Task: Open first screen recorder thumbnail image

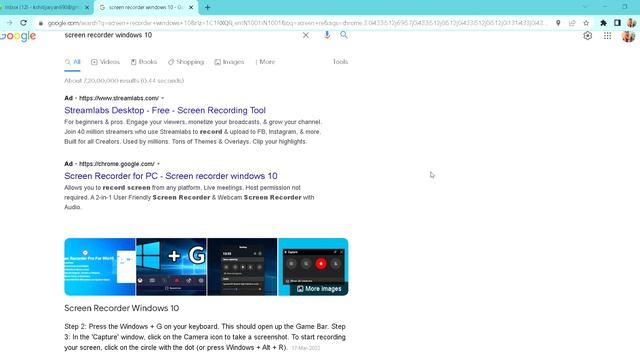Action: point(100,267)
